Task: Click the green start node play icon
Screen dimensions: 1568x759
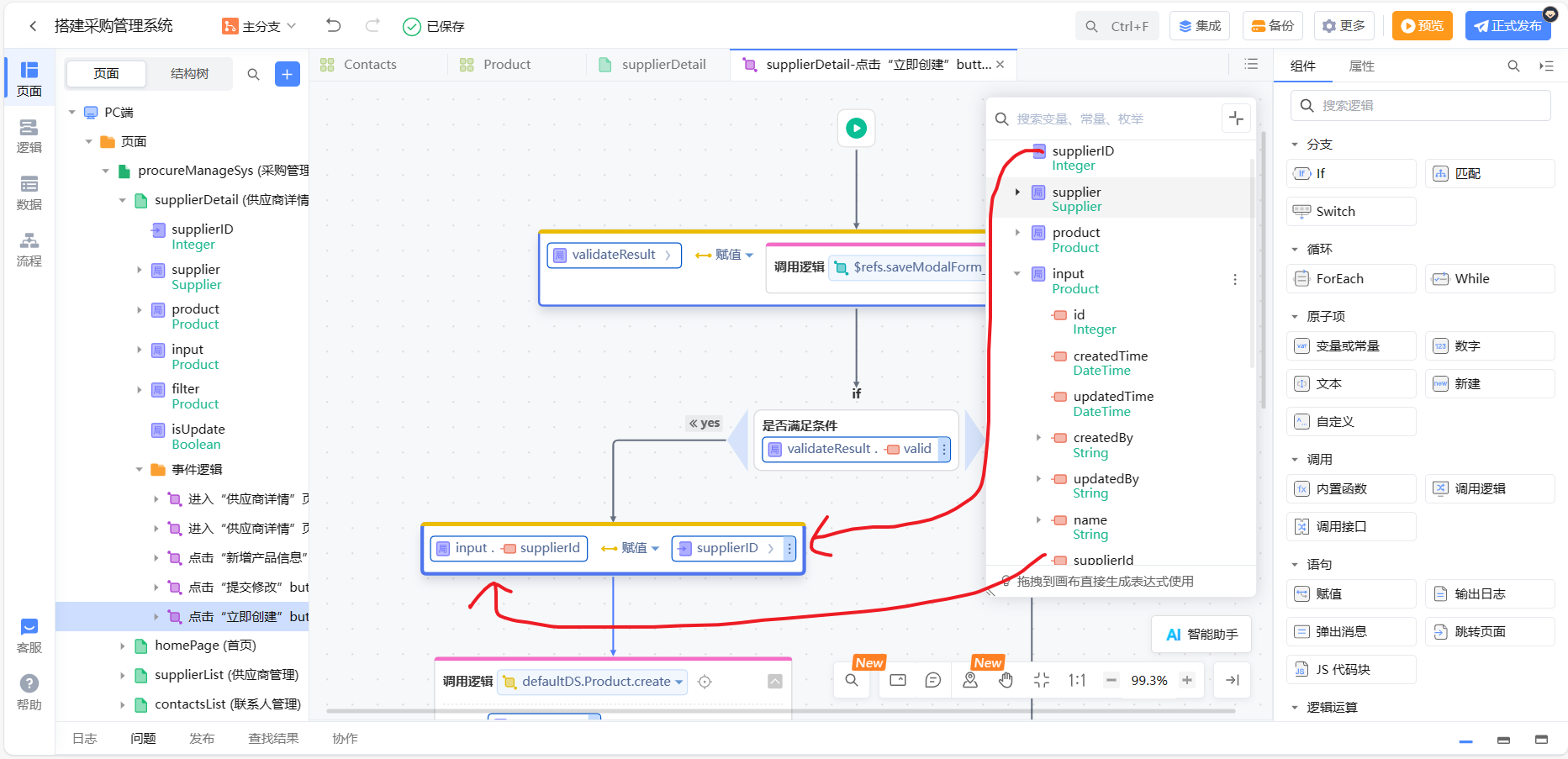Action: pos(856,129)
